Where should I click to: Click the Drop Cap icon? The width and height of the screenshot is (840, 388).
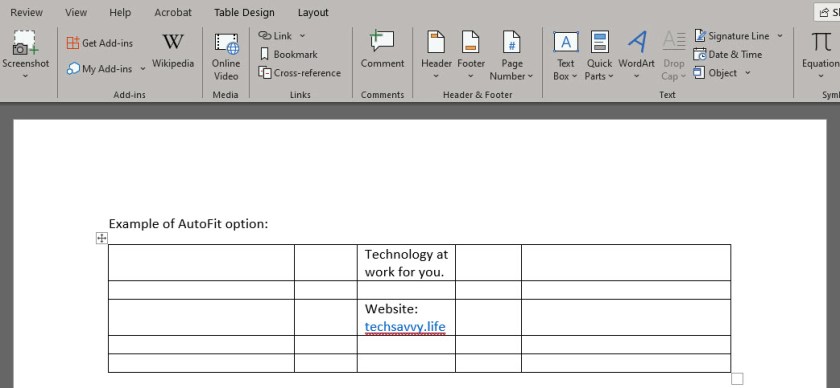click(673, 41)
